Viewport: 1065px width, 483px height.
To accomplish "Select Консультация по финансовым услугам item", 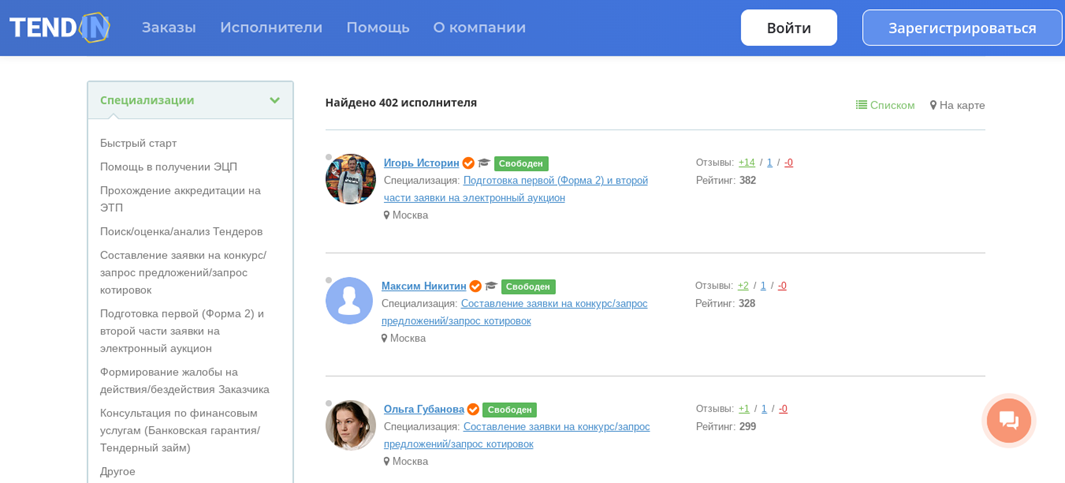I will (x=180, y=431).
